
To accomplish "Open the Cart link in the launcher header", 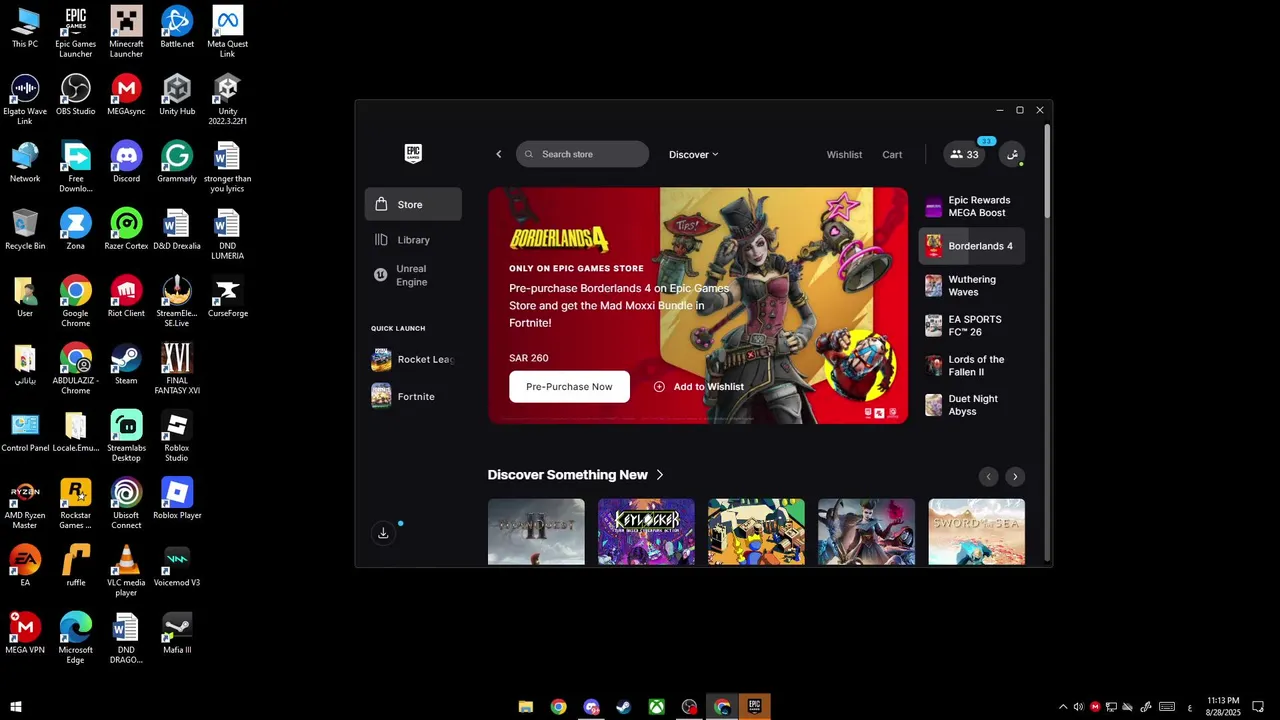I will [892, 154].
